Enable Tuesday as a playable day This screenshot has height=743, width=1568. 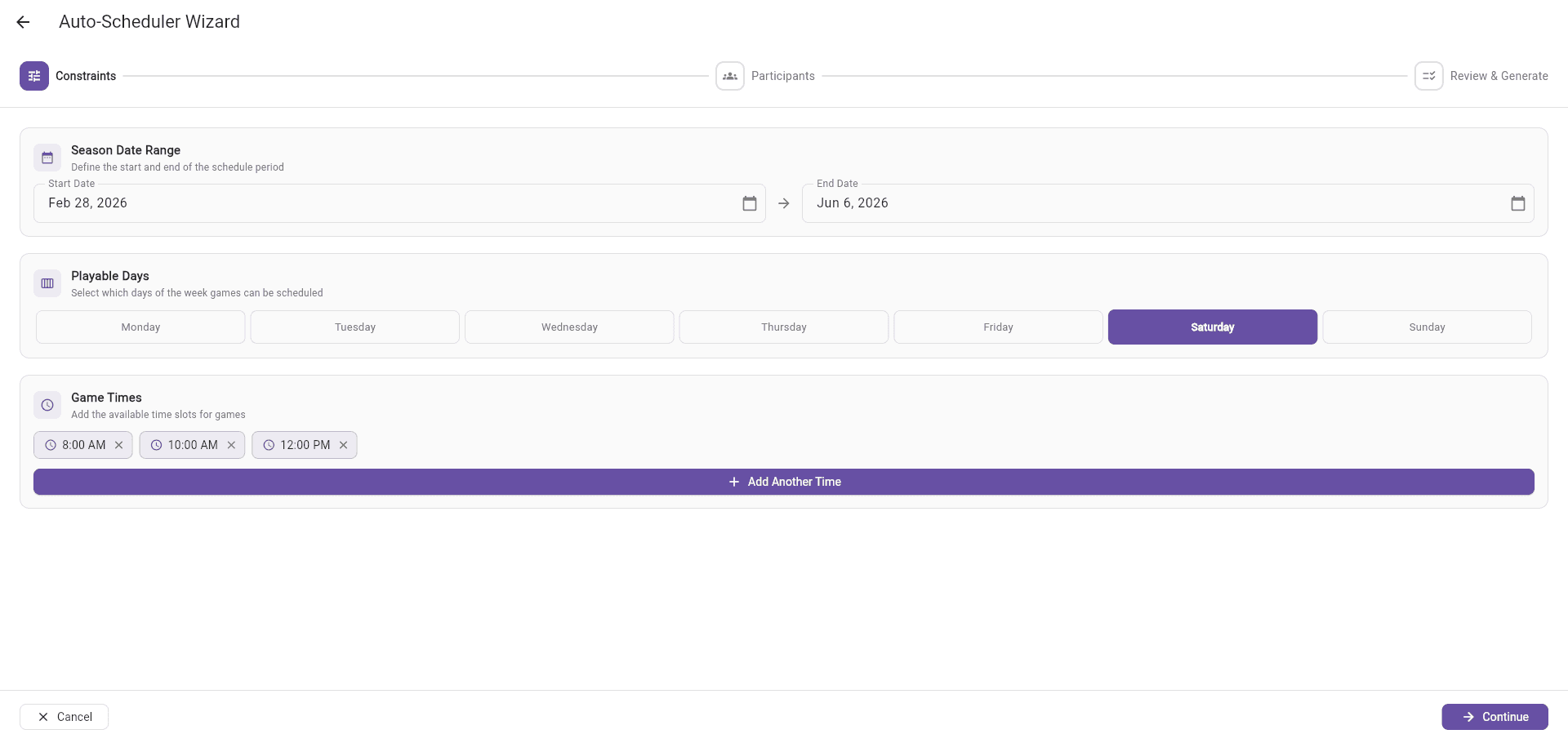pyautogui.click(x=355, y=327)
